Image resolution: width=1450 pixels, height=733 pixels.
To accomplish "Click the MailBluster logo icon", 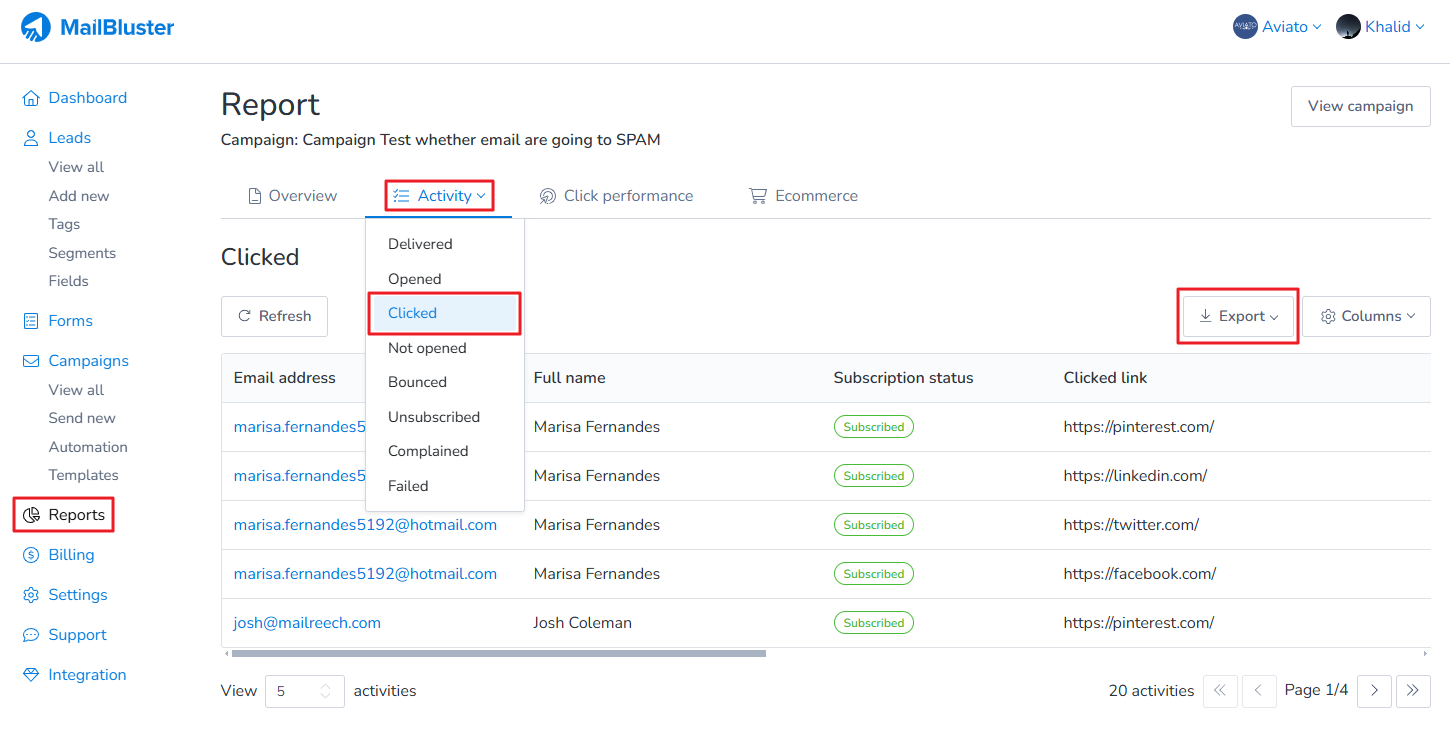I will [36, 27].
